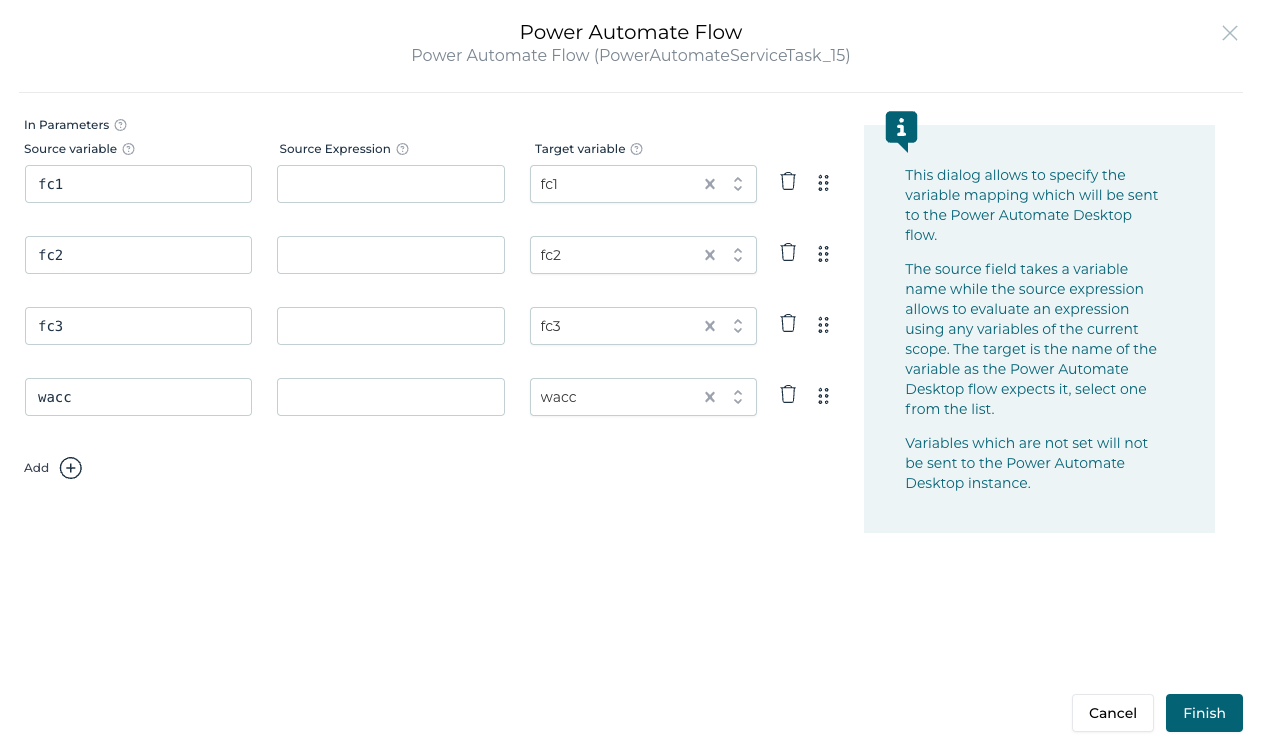Add a new parameter mapping row
Image resolution: width=1263 pixels, height=751 pixels.
click(x=70, y=467)
